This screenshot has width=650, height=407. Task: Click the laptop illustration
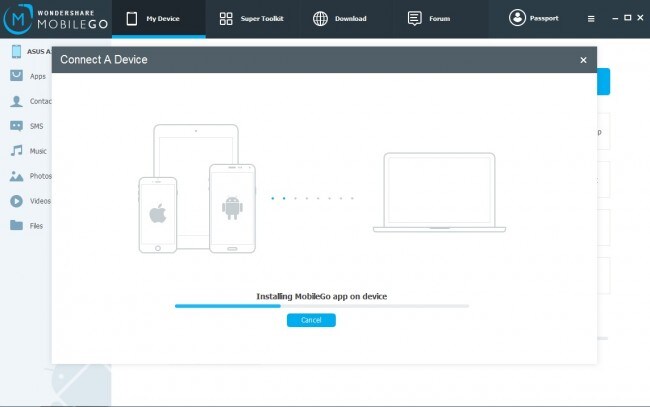tap(439, 192)
